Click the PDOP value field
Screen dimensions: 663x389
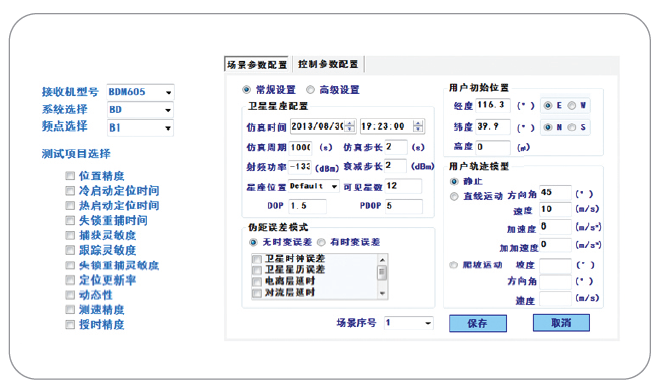[403, 206]
